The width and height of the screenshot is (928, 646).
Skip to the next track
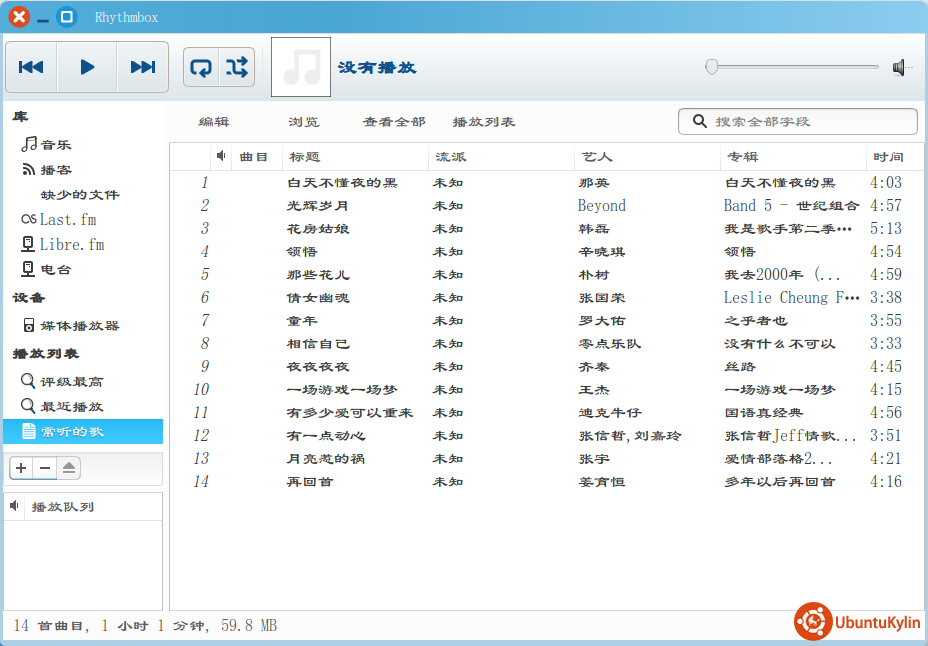pos(143,67)
